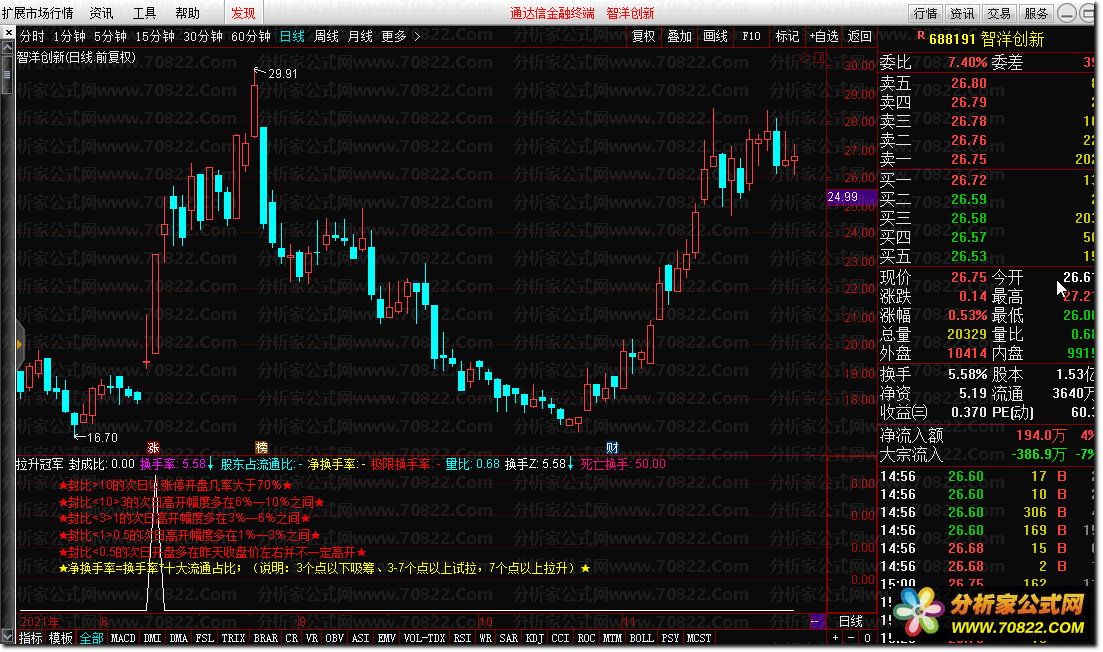Select the 模板 template tab

pos(60,638)
